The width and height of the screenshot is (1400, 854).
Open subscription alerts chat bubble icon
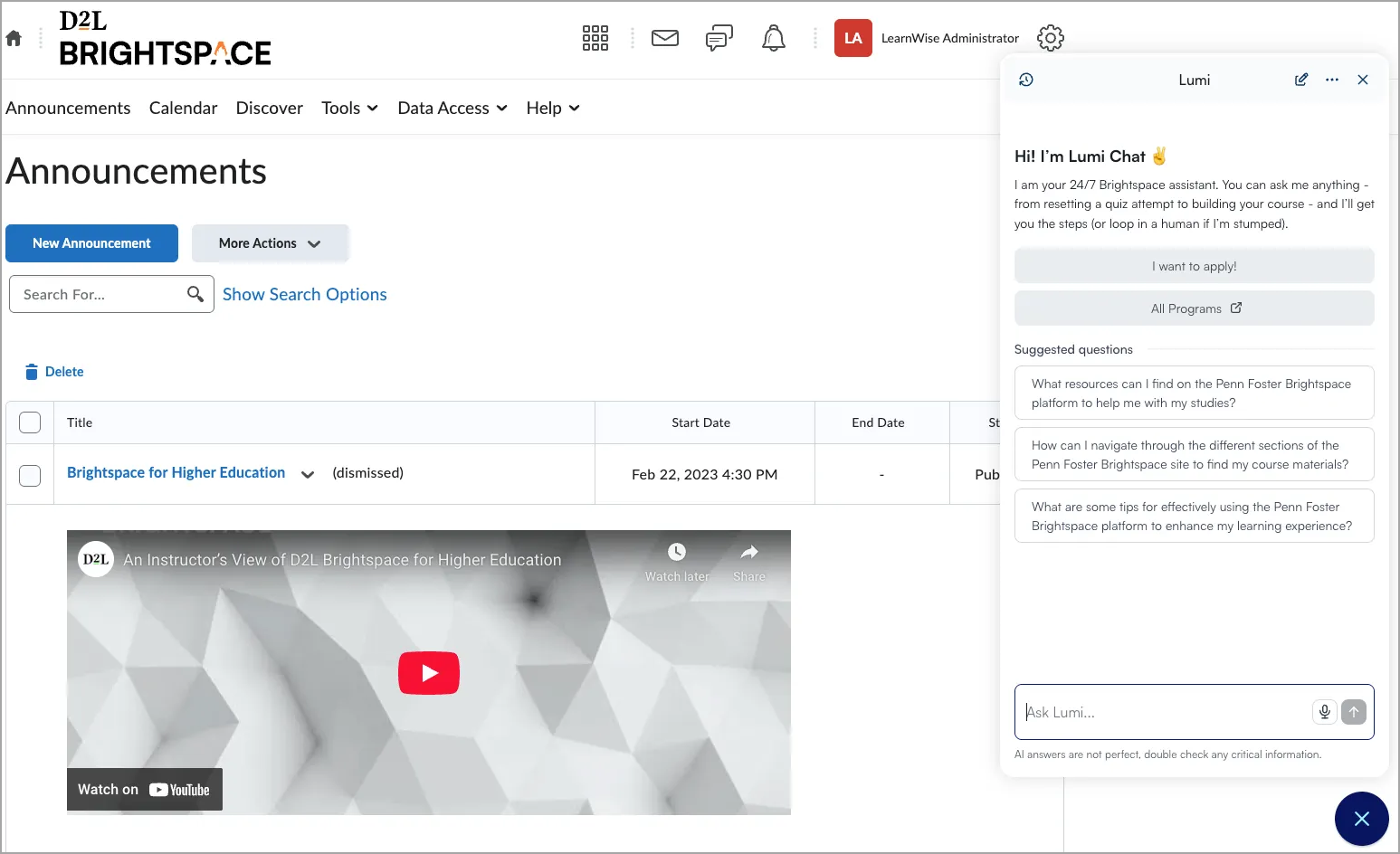point(719,38)
